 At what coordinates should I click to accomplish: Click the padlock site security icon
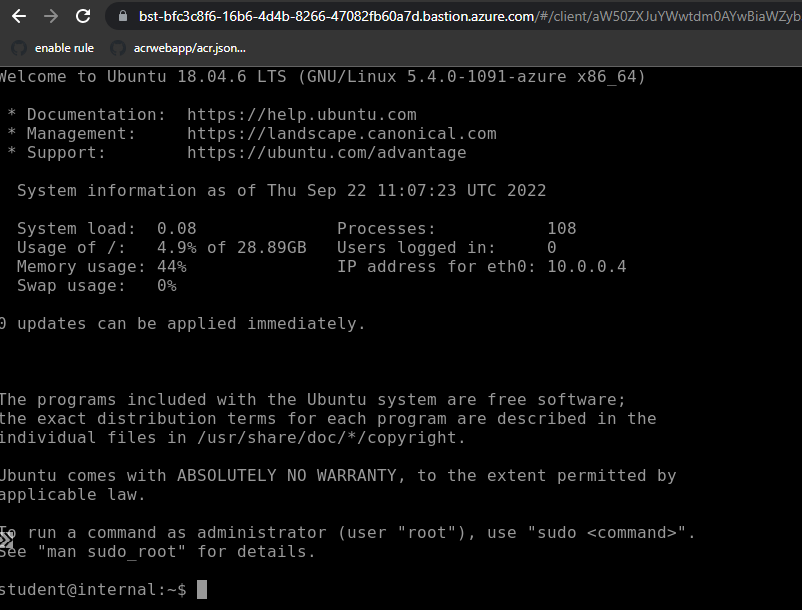pyautogui.click(x=123, y=16)
